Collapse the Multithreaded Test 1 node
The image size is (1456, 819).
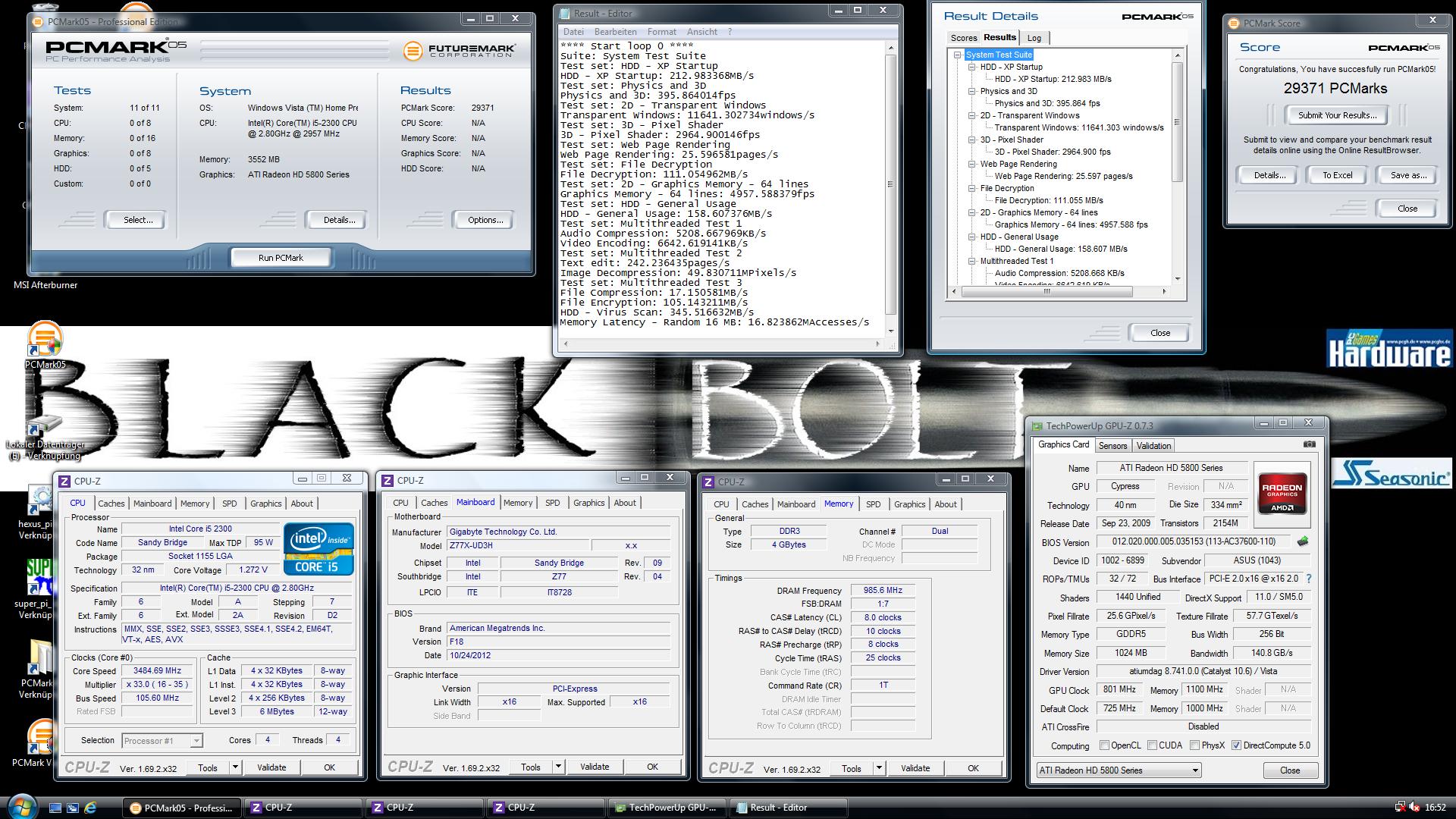[971, 261]
